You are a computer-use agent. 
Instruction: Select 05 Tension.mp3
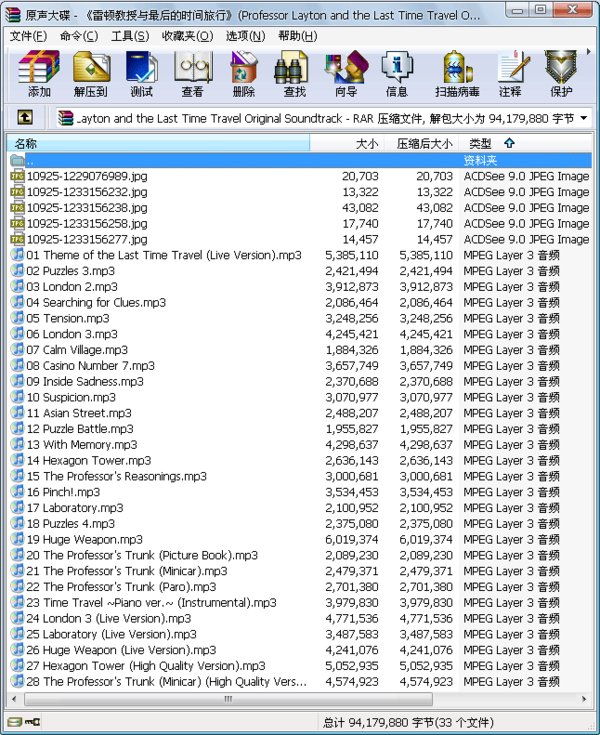tap(300, 318)
